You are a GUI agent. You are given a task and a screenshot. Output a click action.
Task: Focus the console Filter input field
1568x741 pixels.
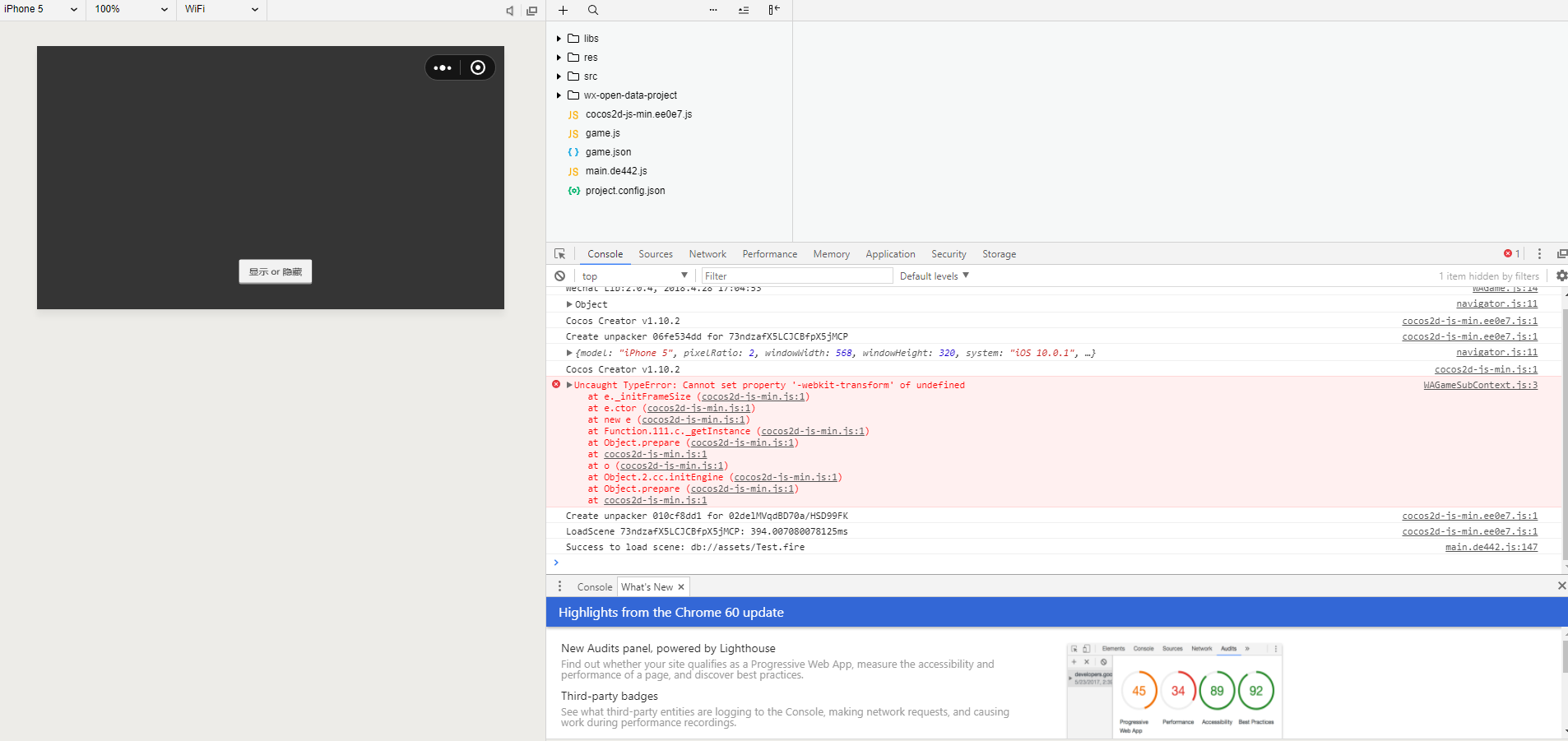pos(797,276)
